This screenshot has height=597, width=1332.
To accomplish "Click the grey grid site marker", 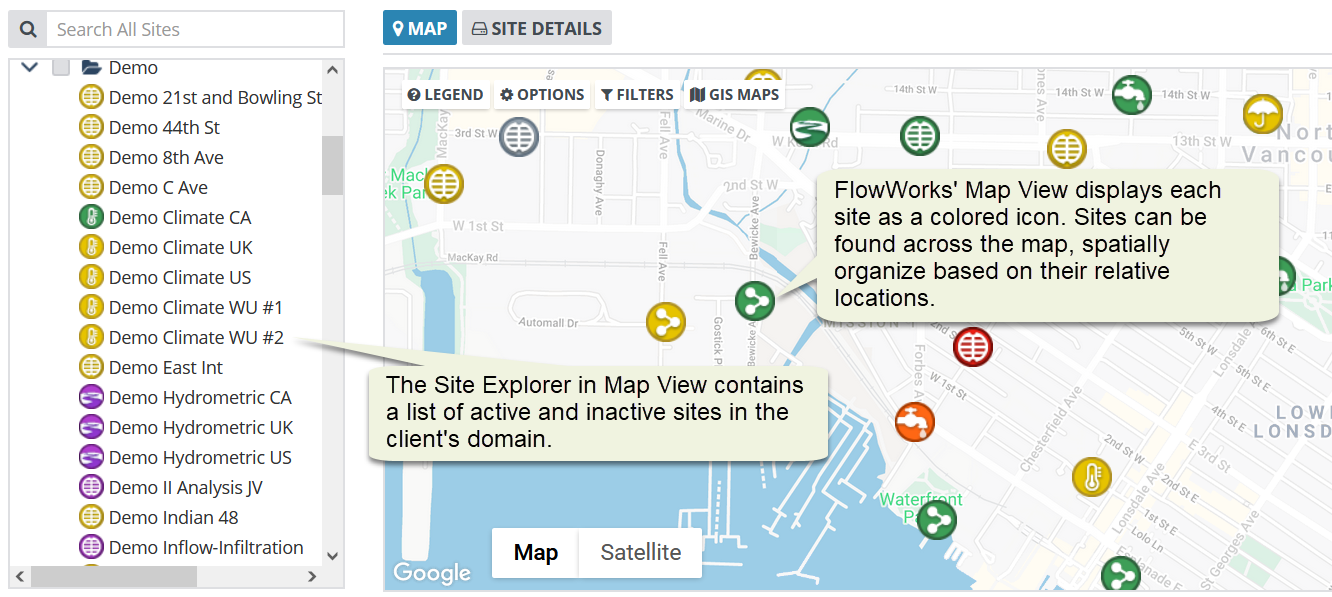I will [519, 136].
